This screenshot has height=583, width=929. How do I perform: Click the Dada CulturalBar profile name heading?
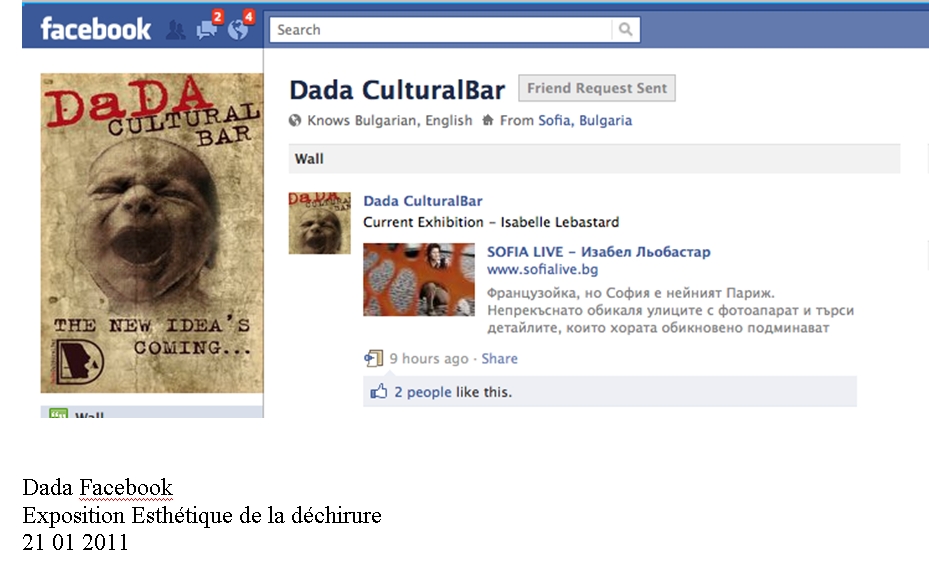[x=397, y=90]
